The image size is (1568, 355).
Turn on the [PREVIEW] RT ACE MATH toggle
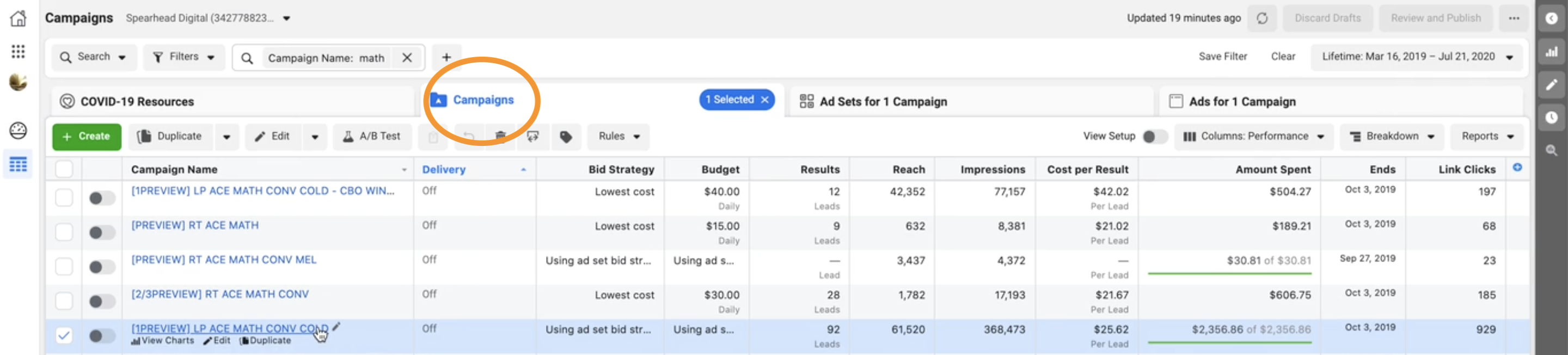pos(102,232)
